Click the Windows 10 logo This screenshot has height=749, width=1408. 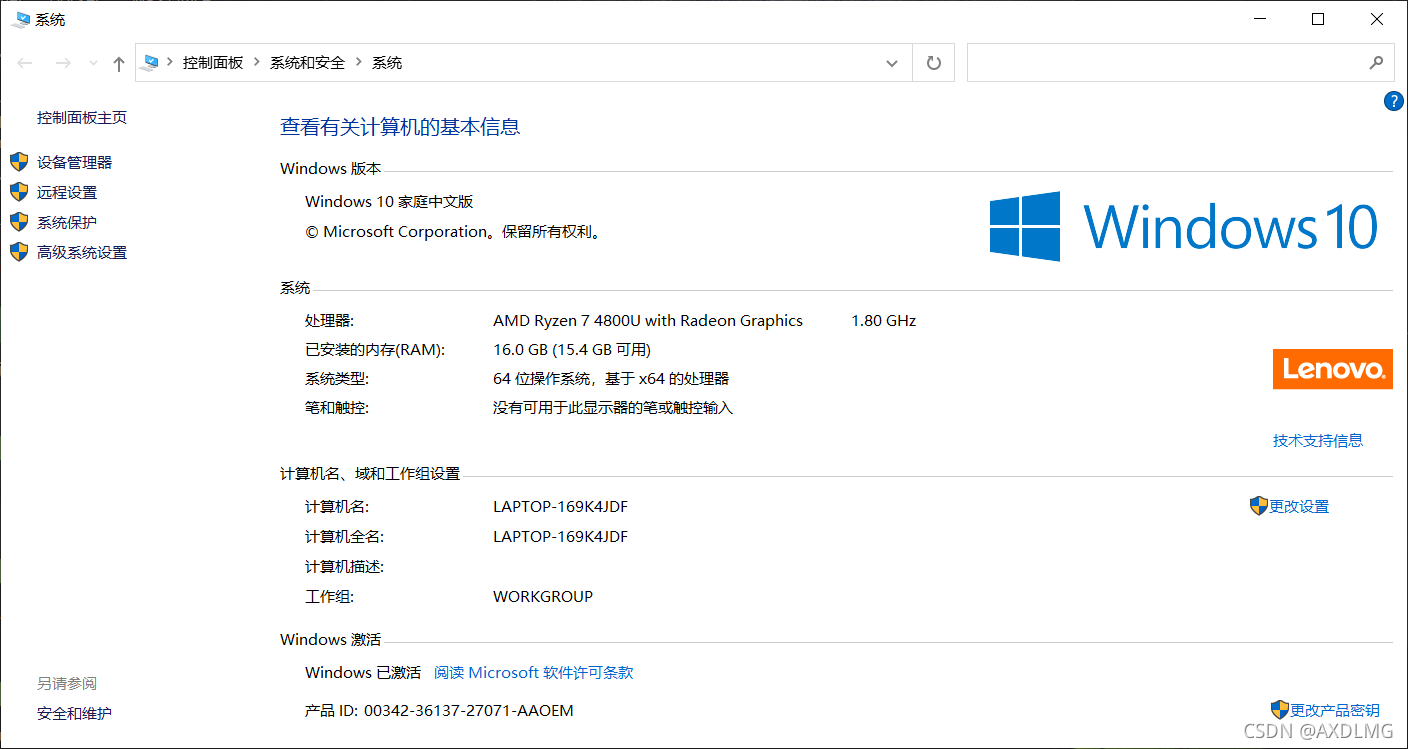pyautogui.click(x=1185, y=226)
